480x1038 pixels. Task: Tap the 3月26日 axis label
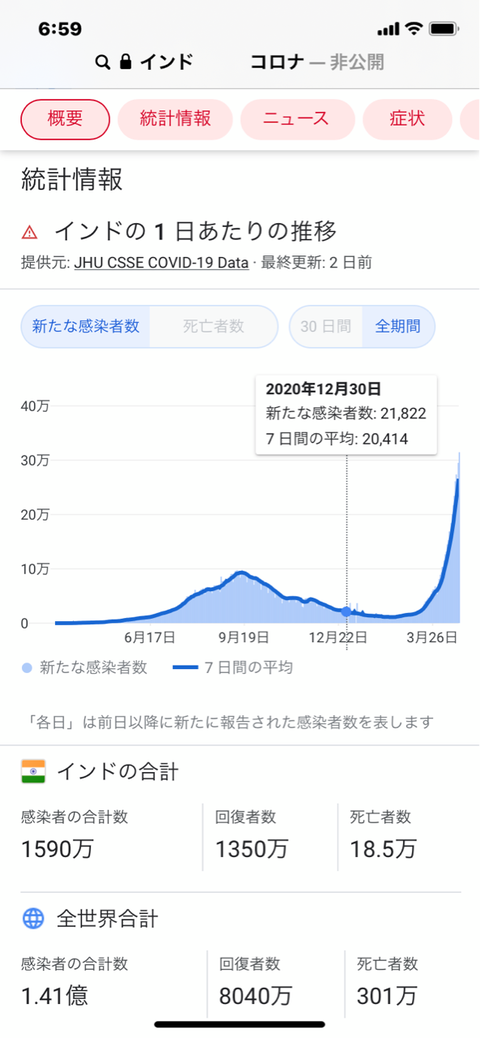(x=432, y=637)
